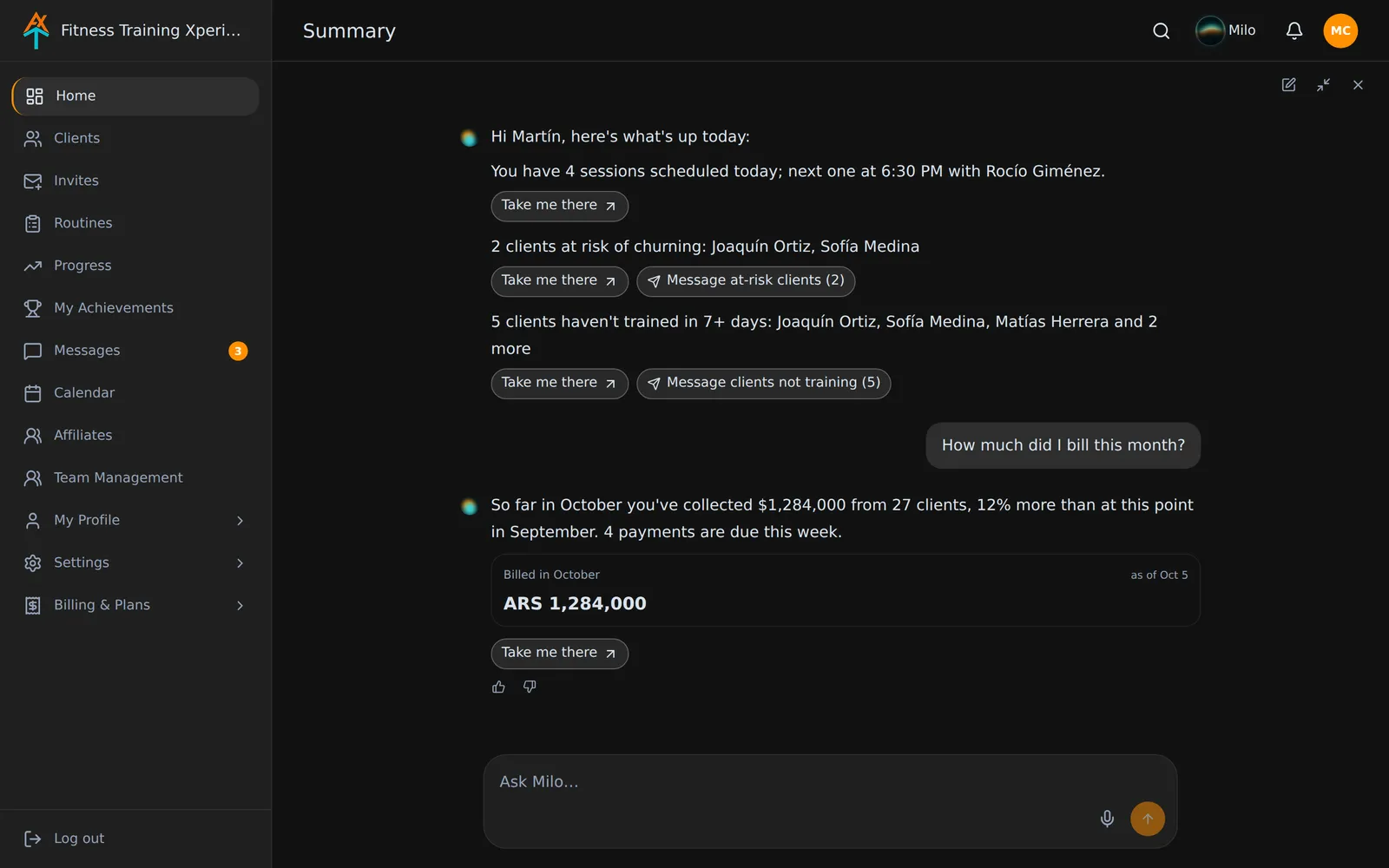Go to Home in the sidebar
The height and width of the screenshot is (868, 1389).
[x=135, y=96]
